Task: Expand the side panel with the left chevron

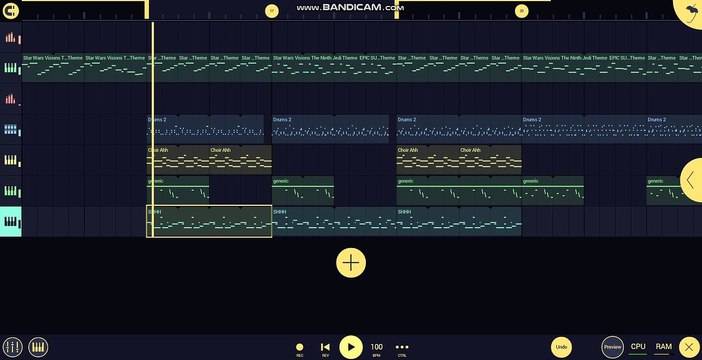Action: [691, 180]
